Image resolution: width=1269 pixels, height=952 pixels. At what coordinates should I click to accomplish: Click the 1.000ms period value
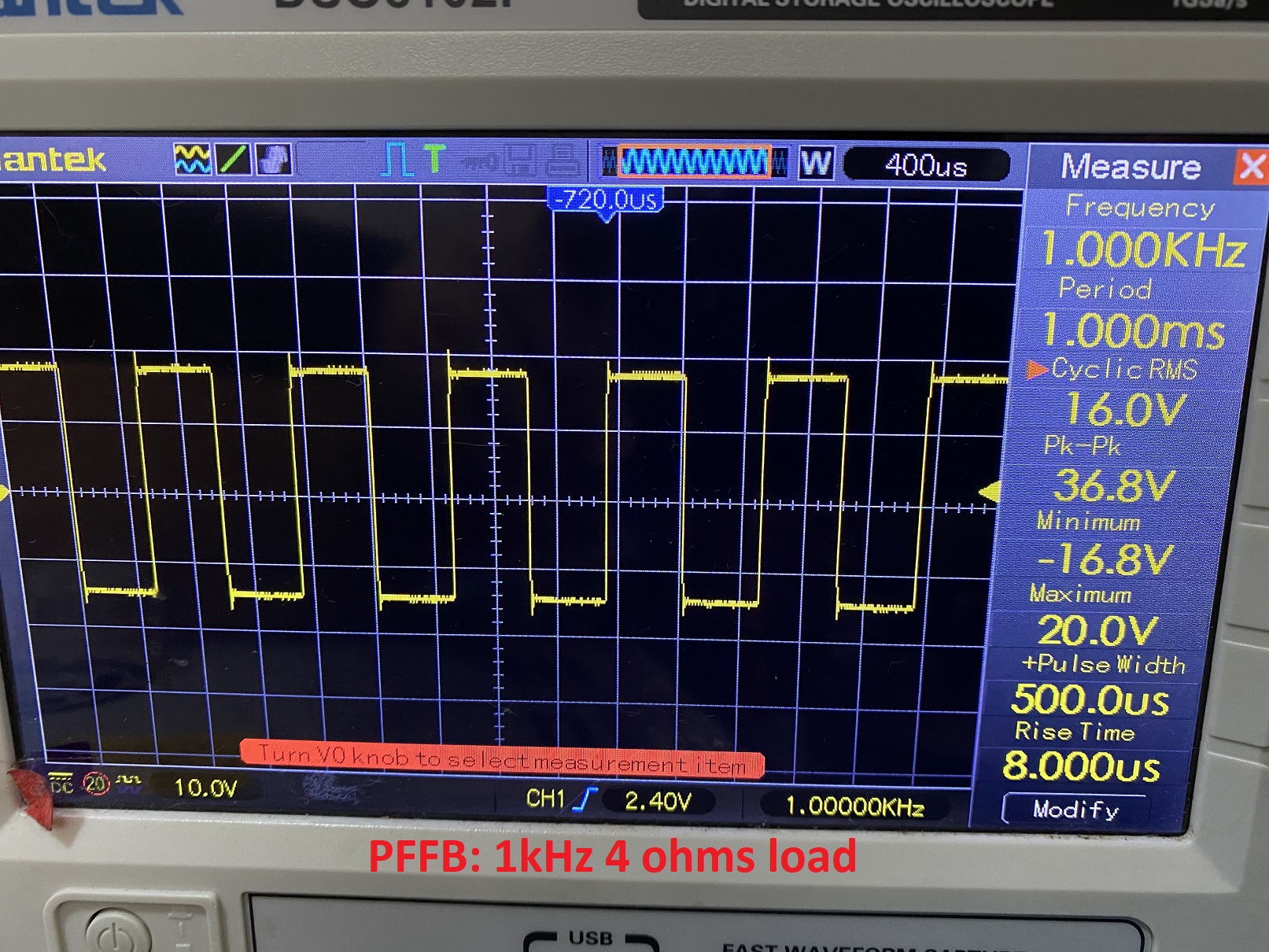click(1134, 330)
